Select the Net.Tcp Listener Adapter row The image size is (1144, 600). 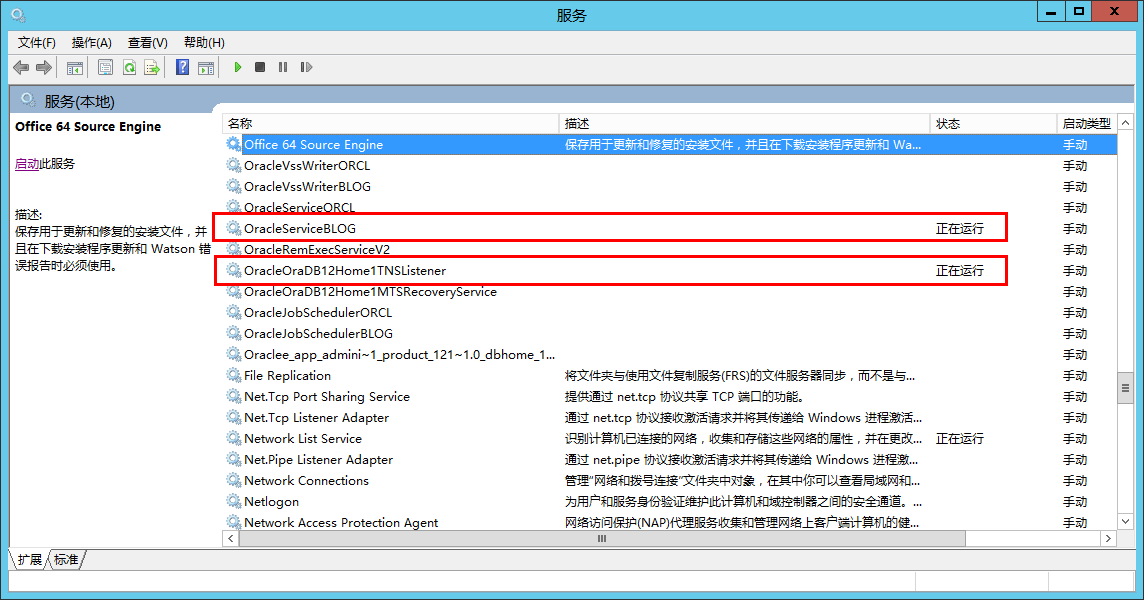point(670,418)
